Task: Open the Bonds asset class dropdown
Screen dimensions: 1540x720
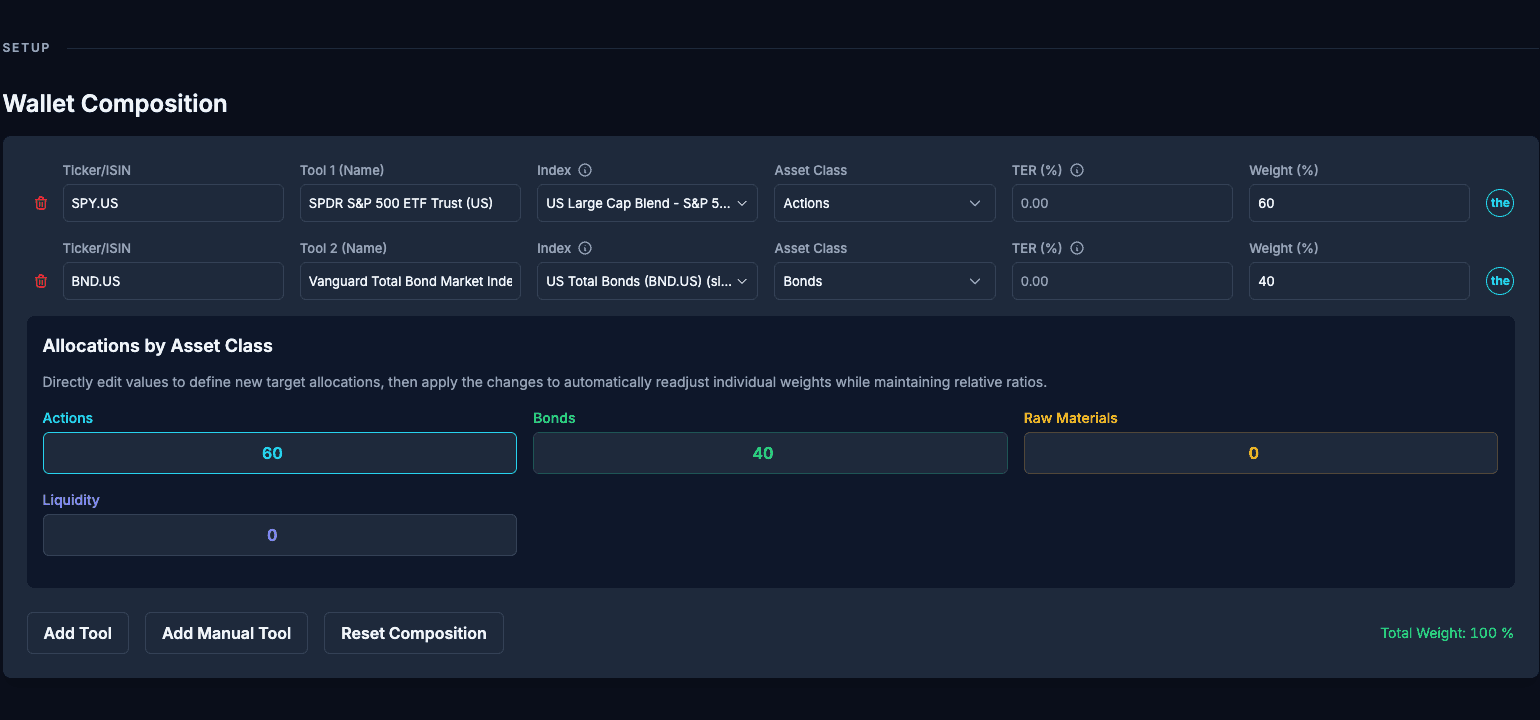Action: click(885, 281)
